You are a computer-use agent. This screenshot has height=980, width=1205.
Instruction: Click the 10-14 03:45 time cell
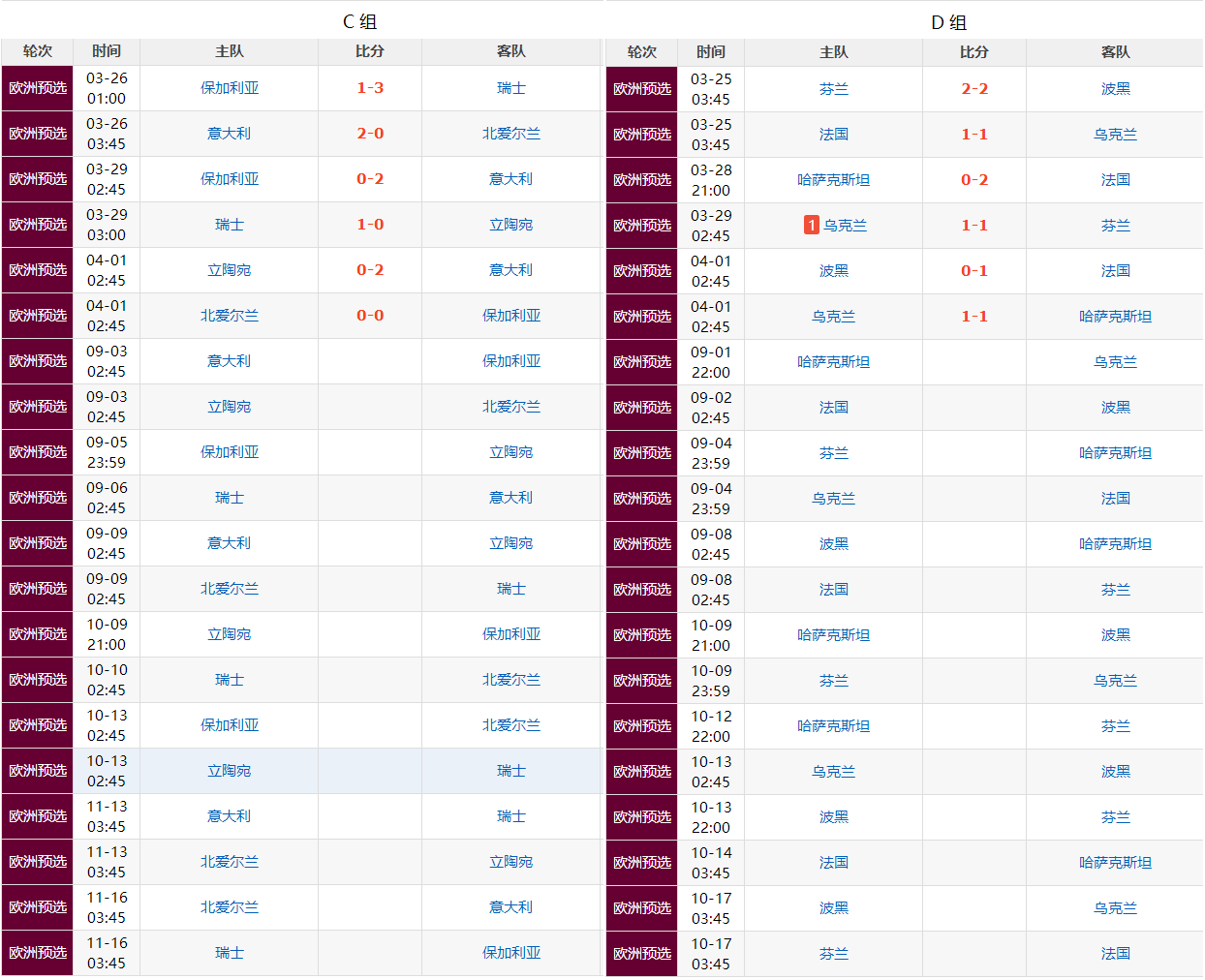pos(711,863)
